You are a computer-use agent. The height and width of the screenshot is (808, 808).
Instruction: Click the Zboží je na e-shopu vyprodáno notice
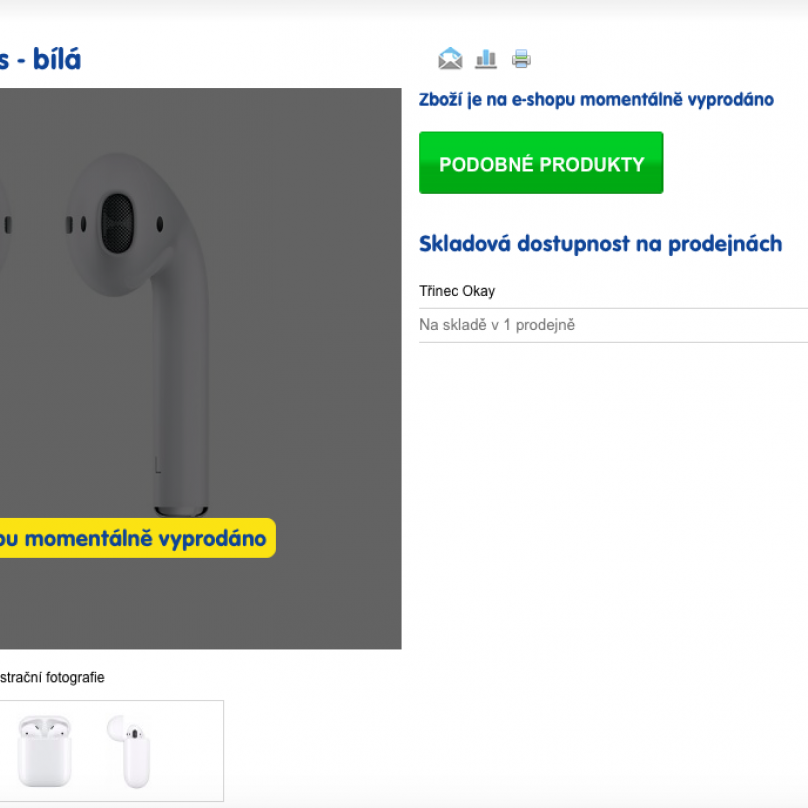(x=596, y=99)
